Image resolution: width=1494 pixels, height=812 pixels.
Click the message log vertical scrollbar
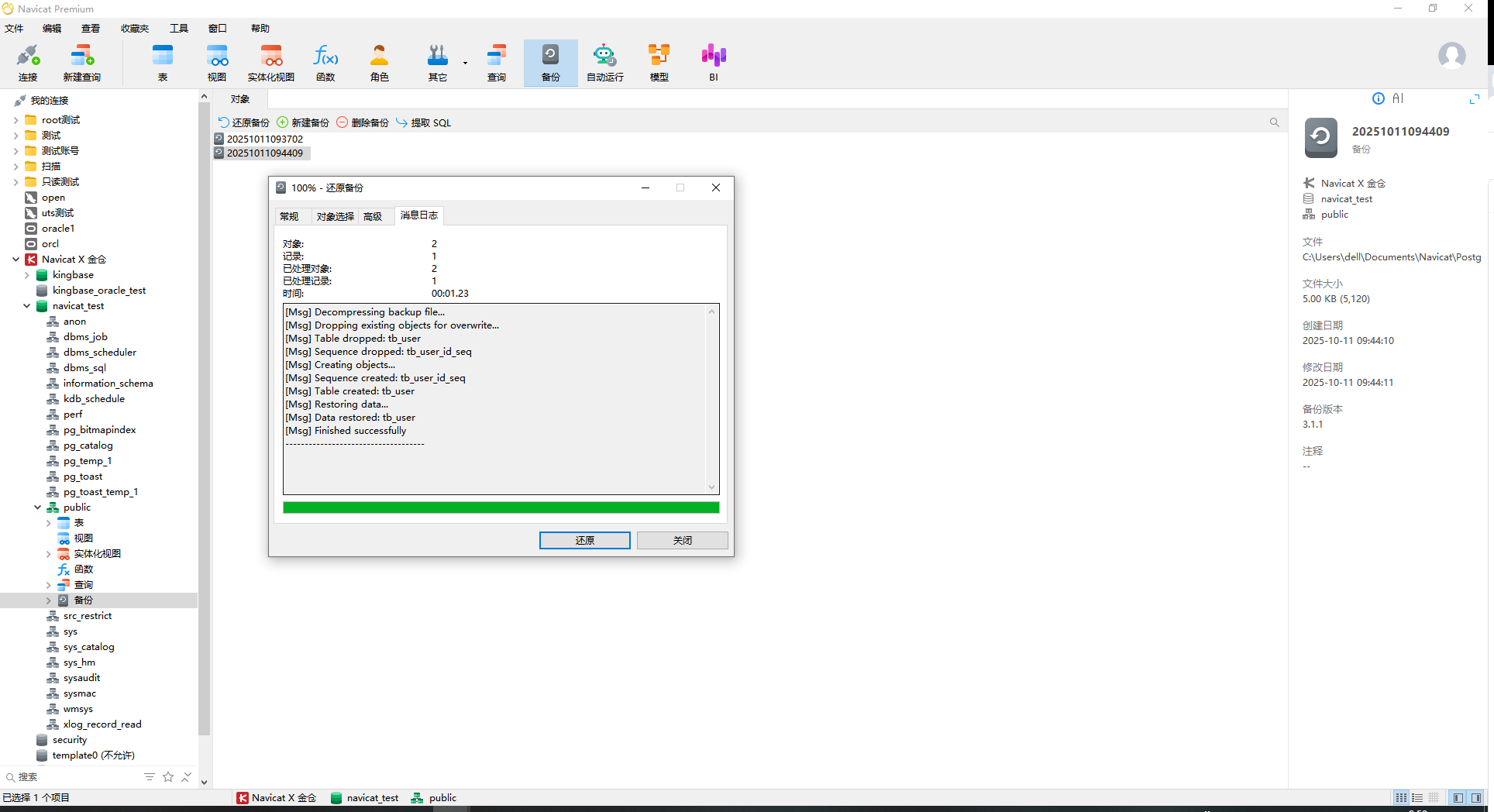pos(711,399)
